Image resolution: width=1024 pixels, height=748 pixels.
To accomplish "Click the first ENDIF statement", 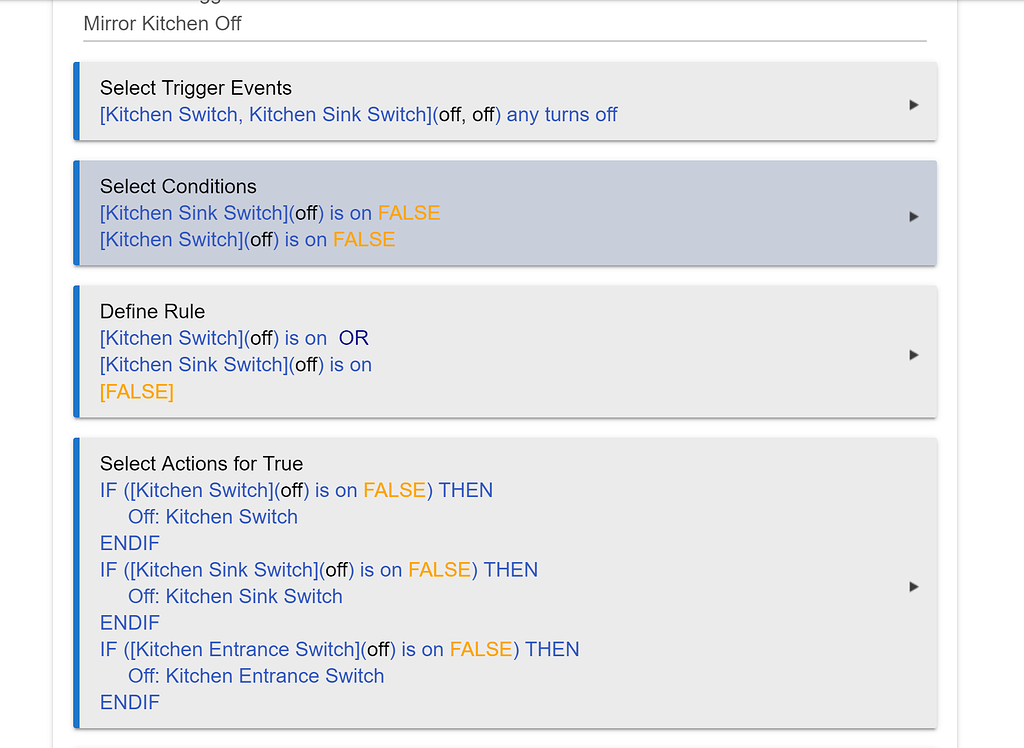I will tap(129, 543).
